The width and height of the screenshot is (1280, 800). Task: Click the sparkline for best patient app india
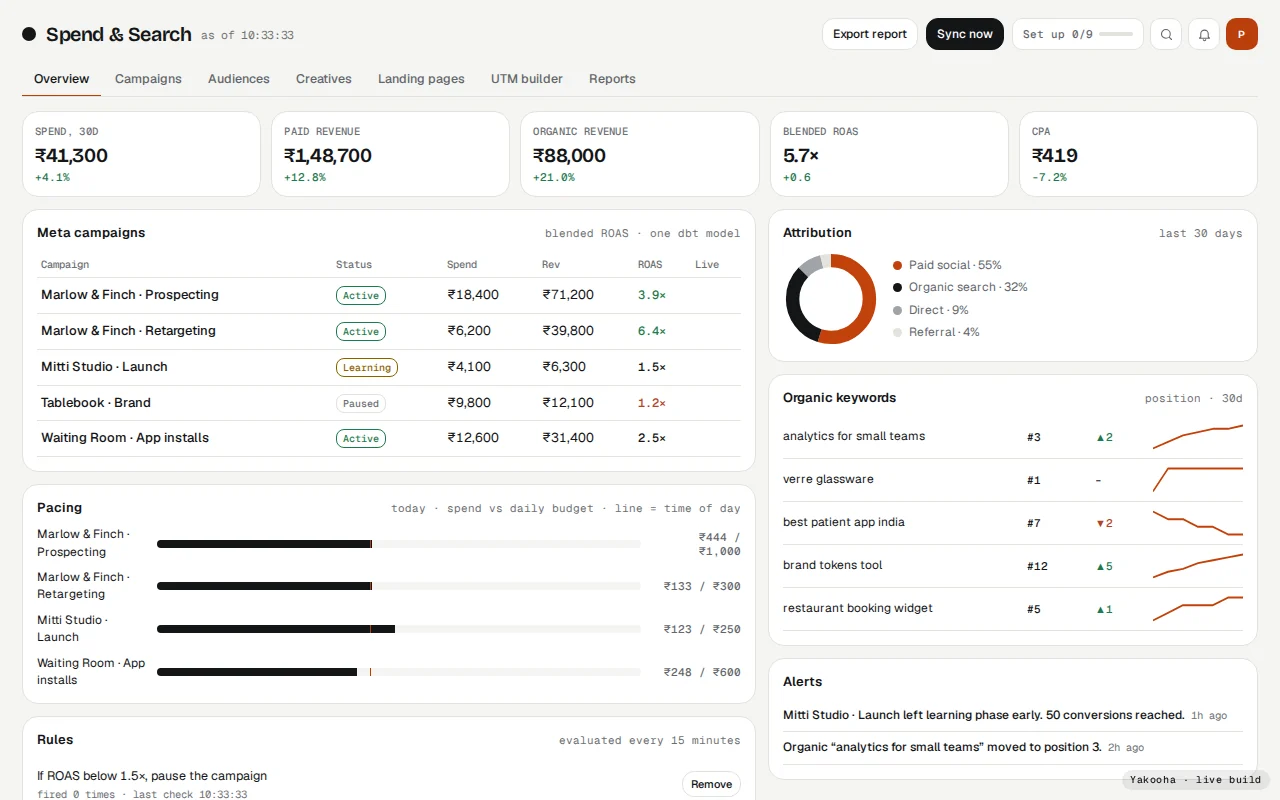[x=1198, y=523]
